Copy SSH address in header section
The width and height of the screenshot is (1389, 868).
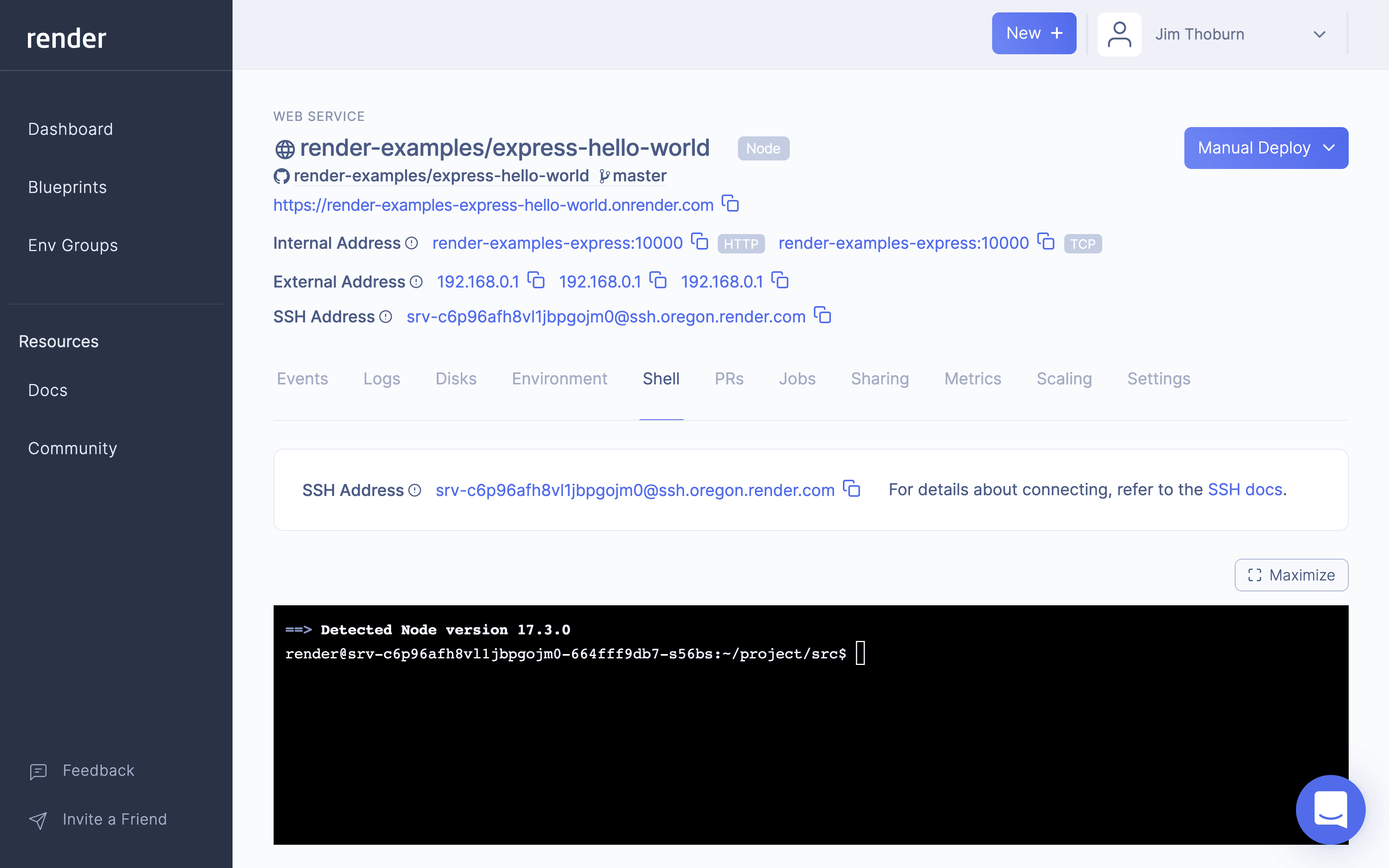tap(822, 315)
